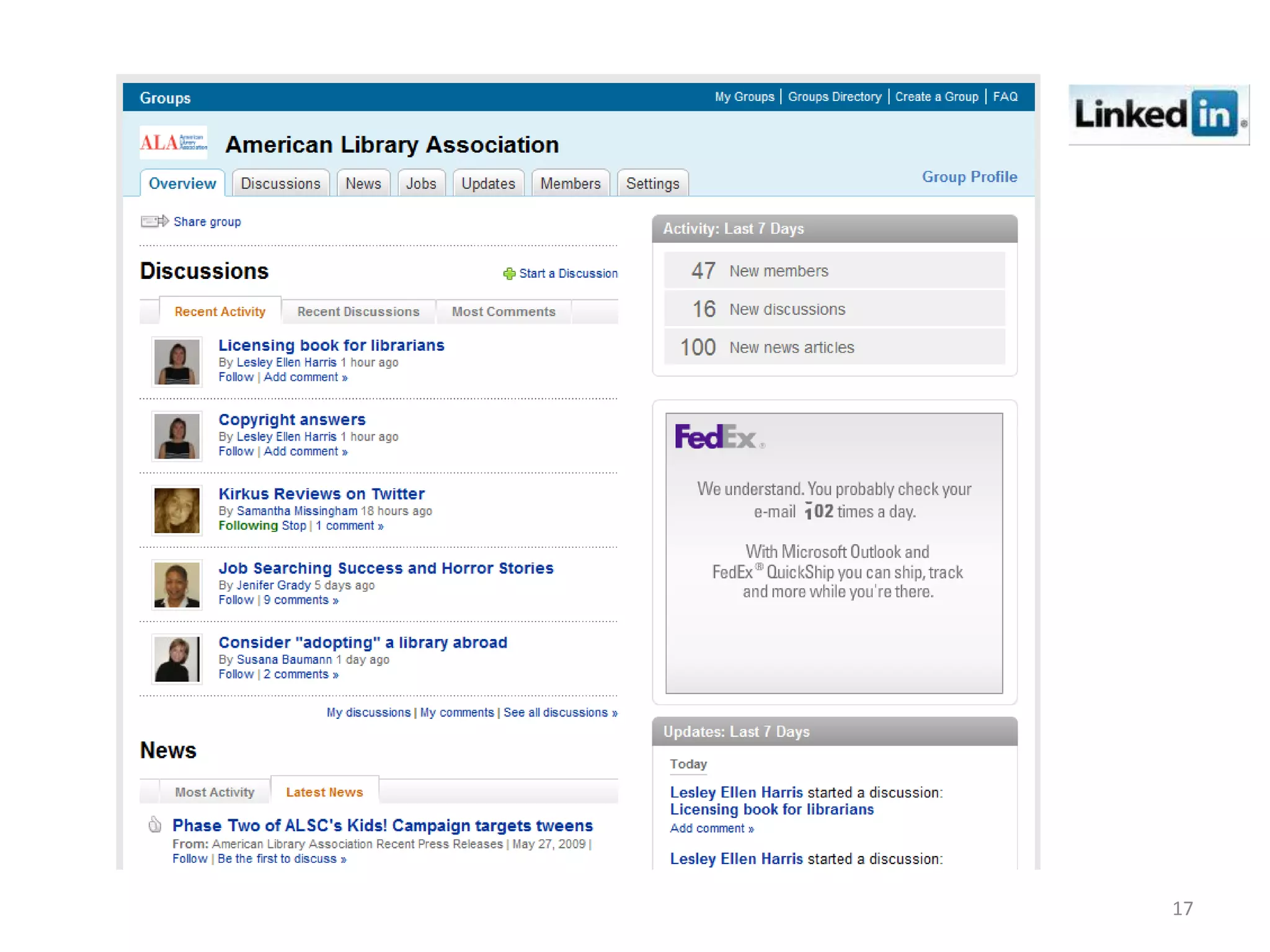Open the Updates tab

[488, 183]
